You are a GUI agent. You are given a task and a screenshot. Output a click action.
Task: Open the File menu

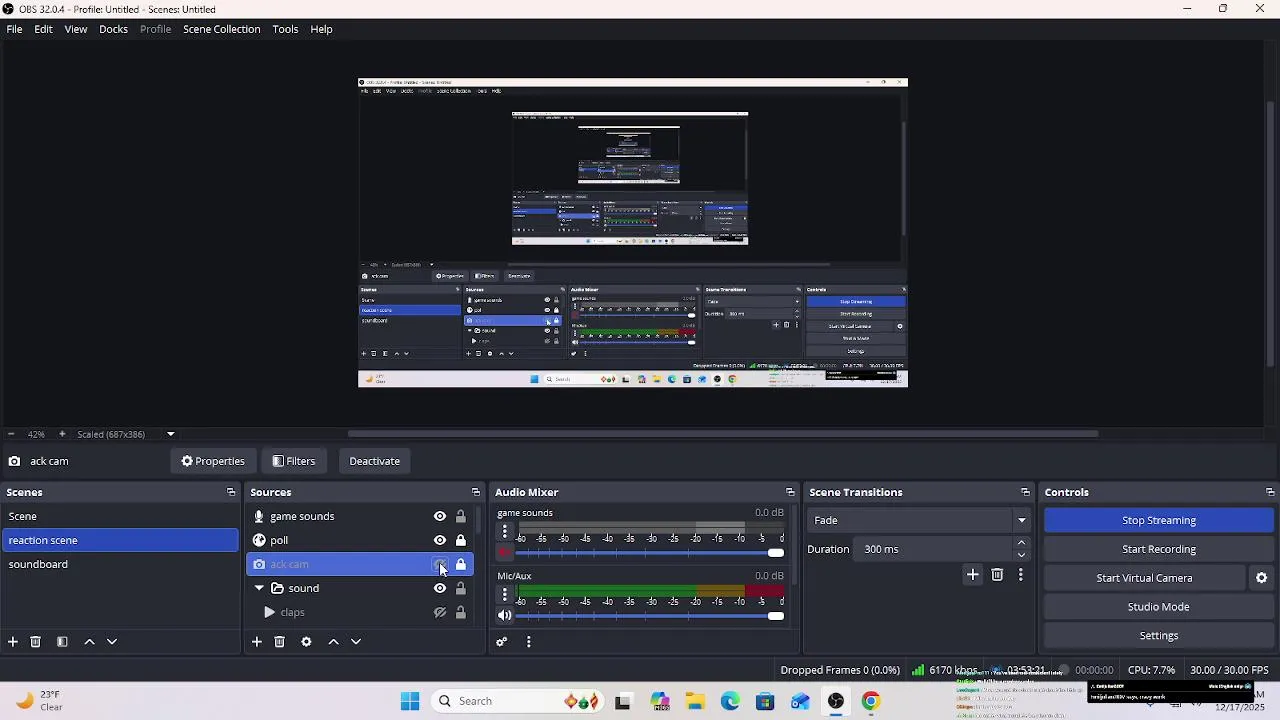(15, 29)
